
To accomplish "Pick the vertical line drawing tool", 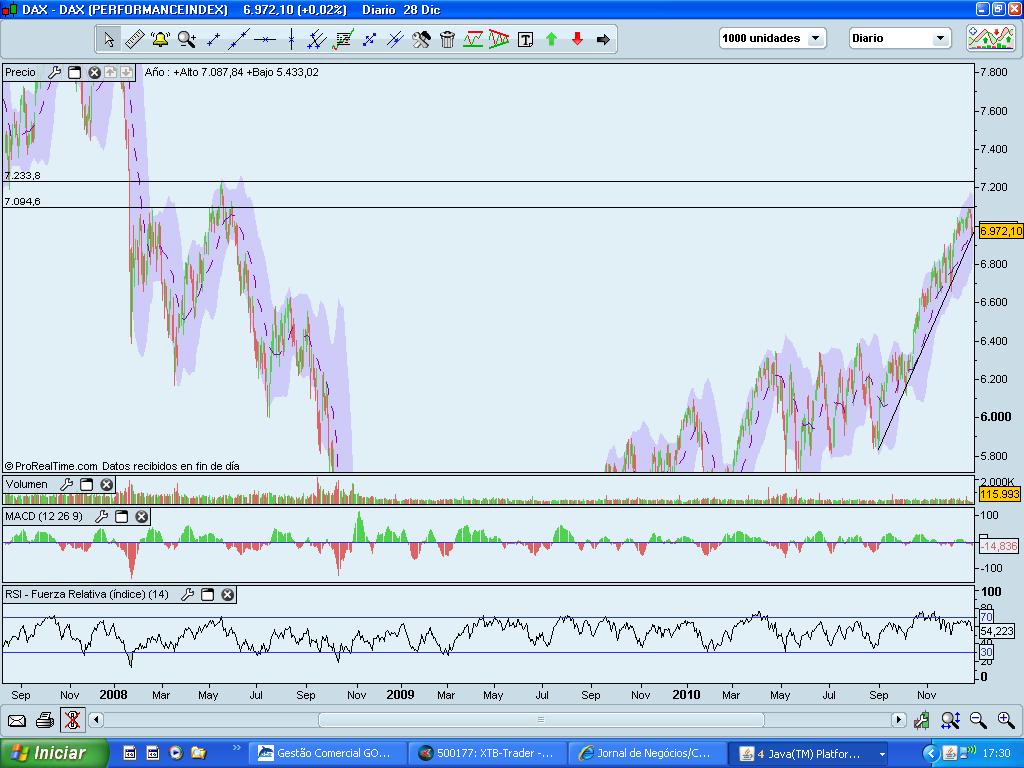I will point(291,39).
